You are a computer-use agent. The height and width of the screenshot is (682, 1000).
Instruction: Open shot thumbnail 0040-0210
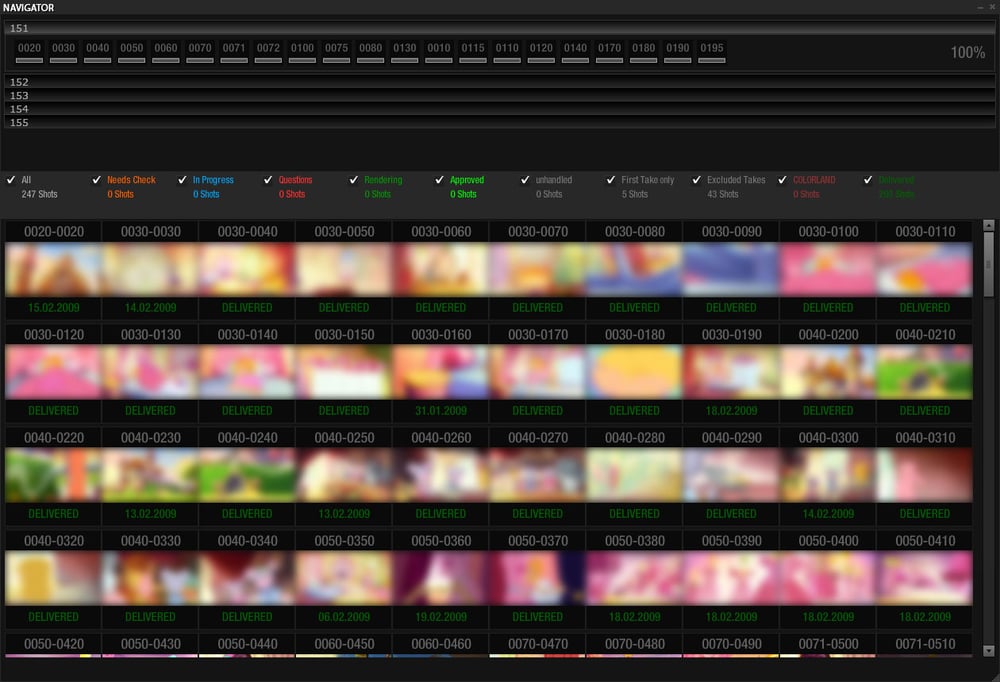925,373
